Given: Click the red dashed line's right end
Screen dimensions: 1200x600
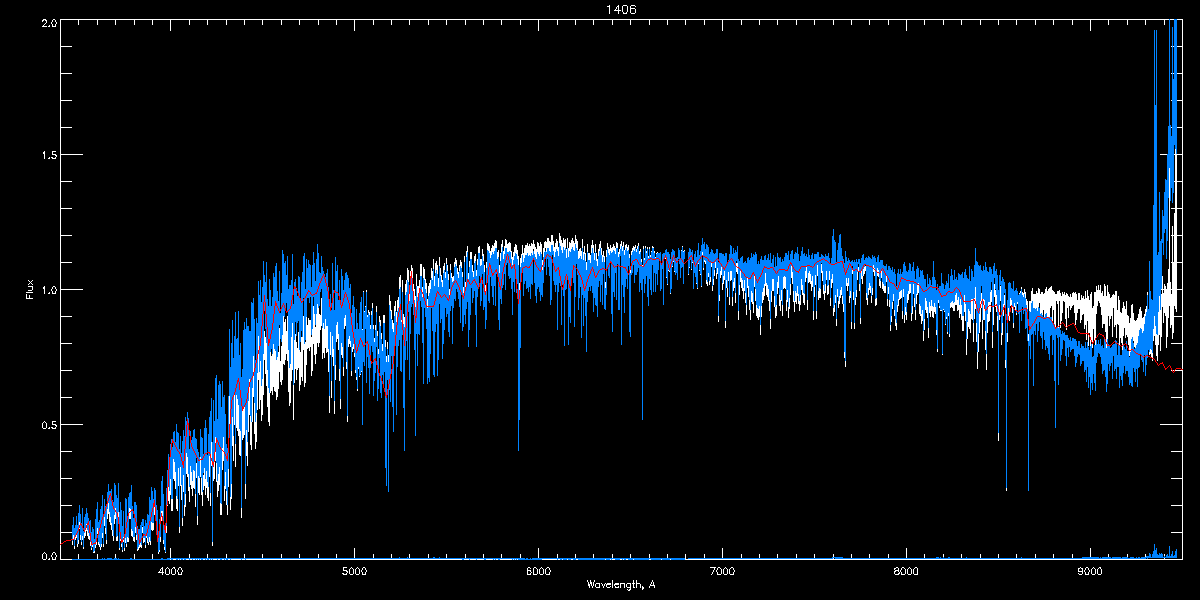Looking at the screenshot, I should 1178,369.
